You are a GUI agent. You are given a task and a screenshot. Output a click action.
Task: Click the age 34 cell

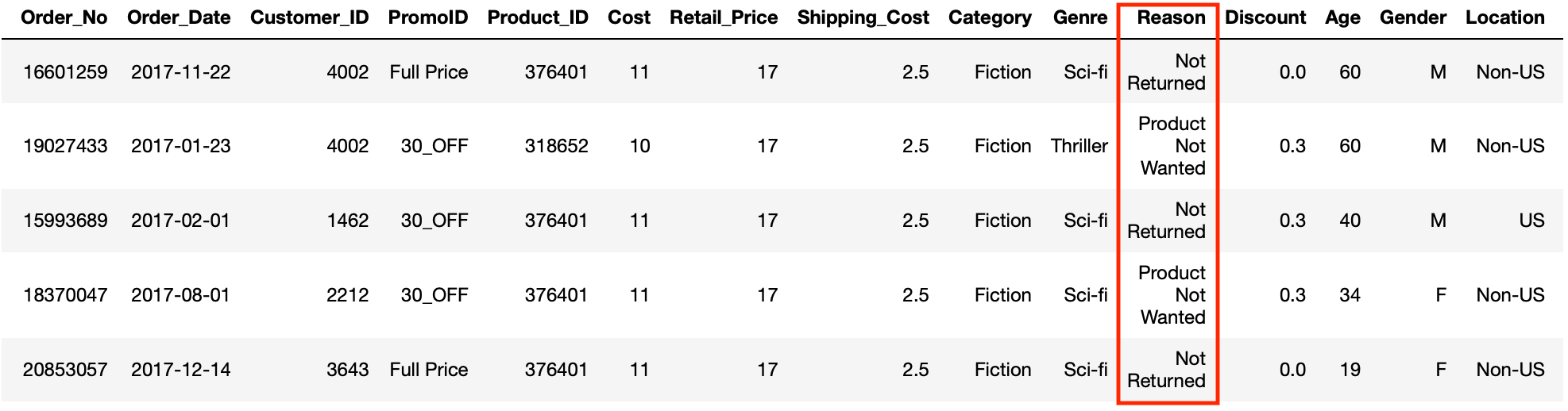1350,295
